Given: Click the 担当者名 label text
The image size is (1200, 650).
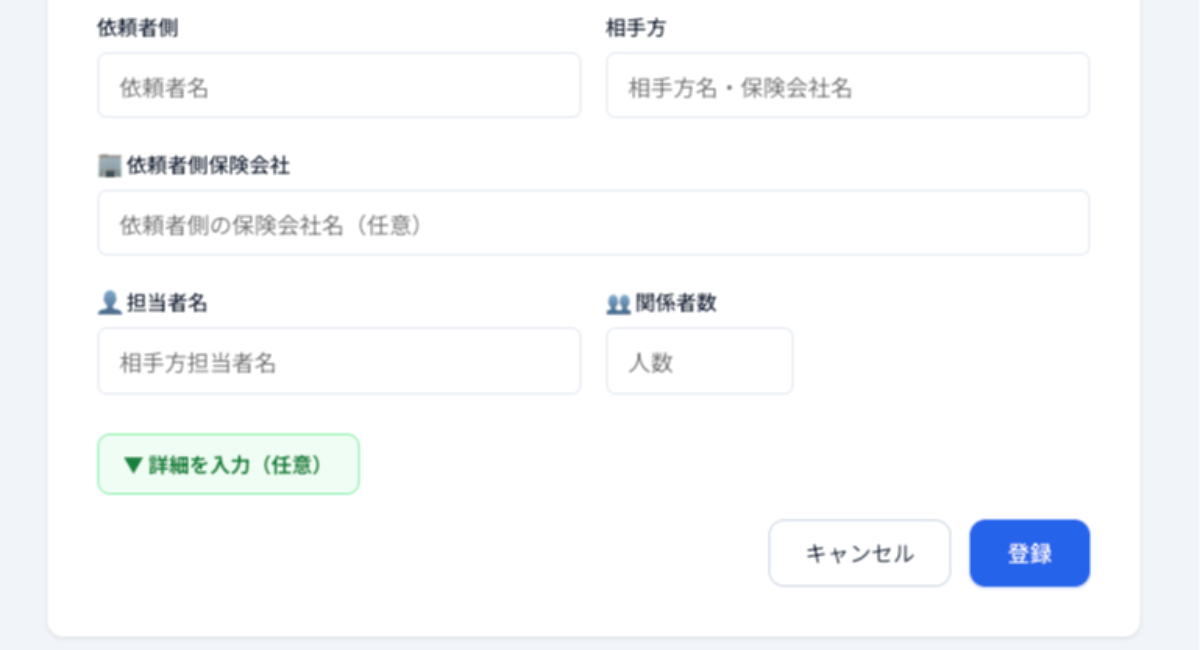Looking at the screenshot, I should pos(167,303).
